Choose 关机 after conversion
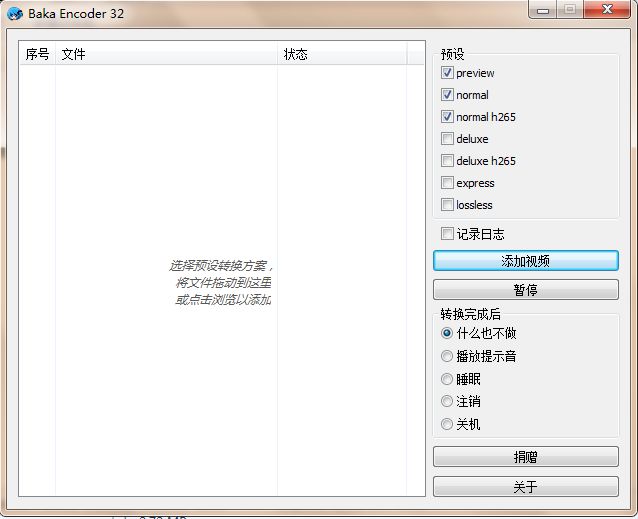638x519 pixels. (x=447, y=424)
